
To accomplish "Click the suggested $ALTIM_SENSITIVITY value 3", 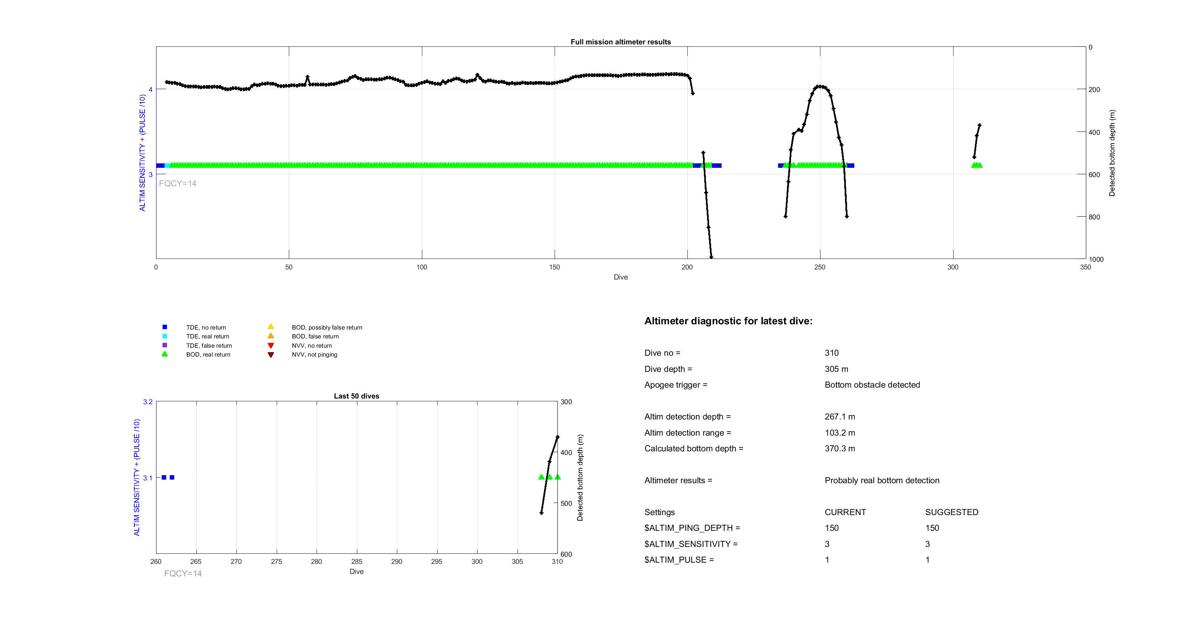I will point(928,545).
